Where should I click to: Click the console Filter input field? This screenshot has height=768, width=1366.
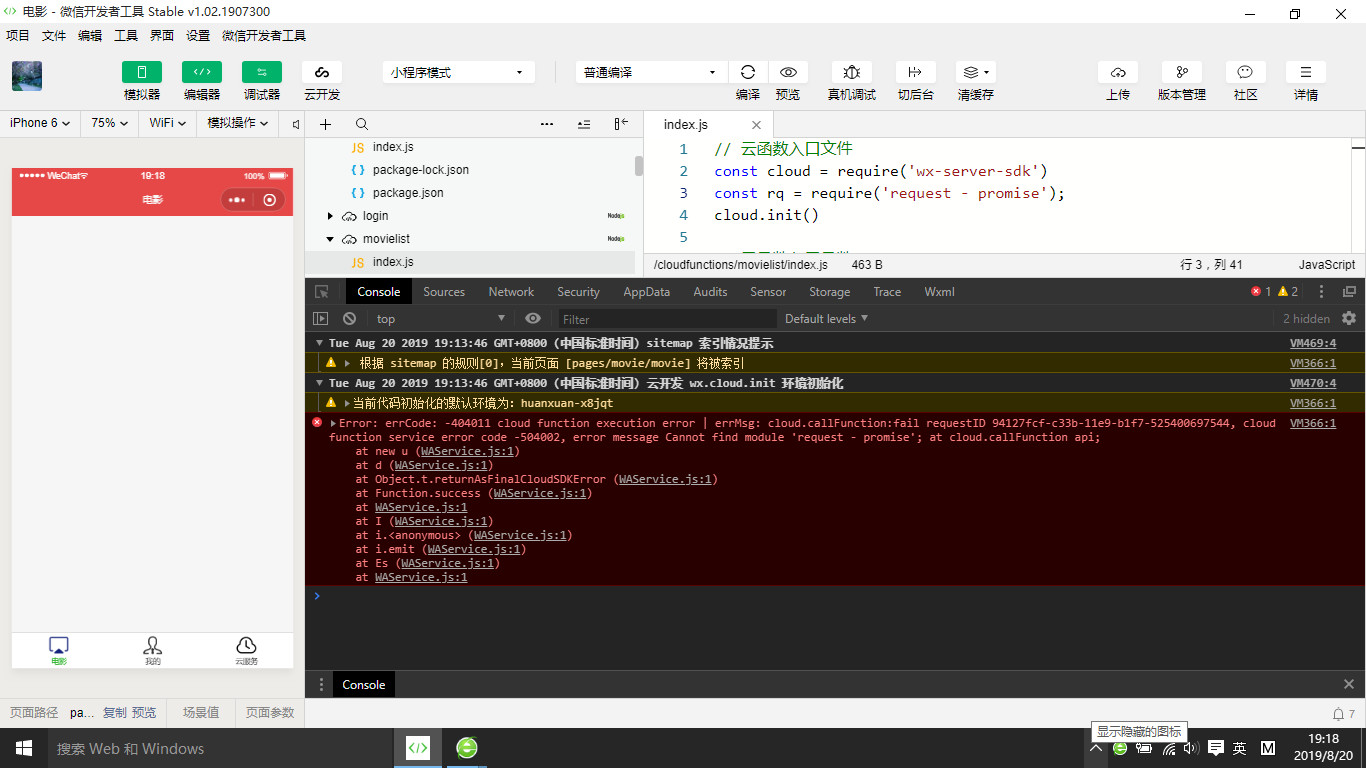coord(666,319)
